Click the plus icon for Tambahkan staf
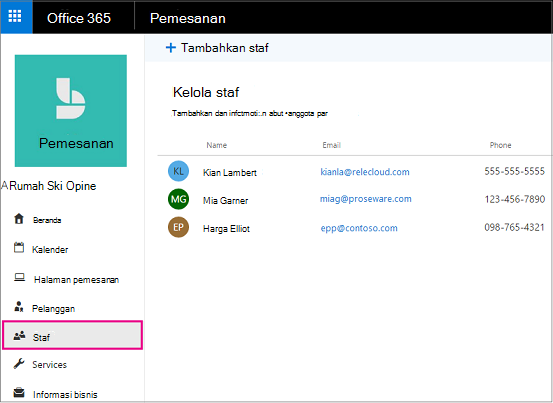Viewport: 553px width, 403px height. click(x=171, y=48)
